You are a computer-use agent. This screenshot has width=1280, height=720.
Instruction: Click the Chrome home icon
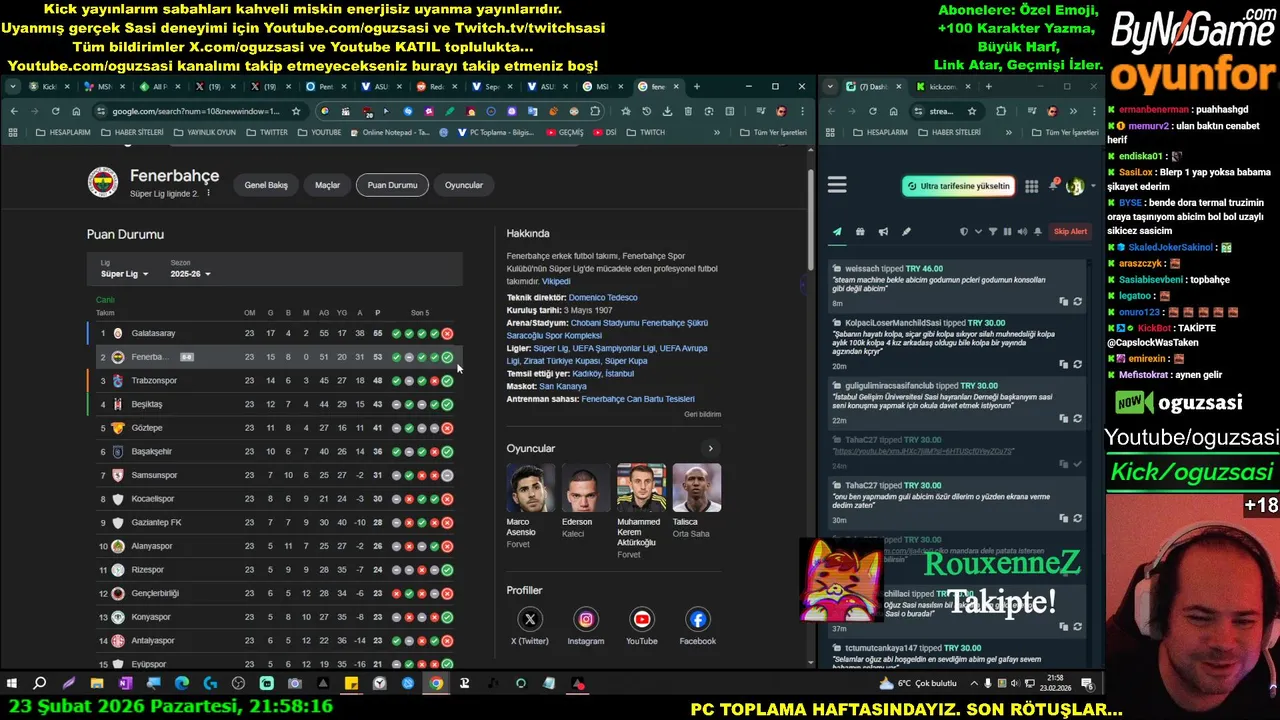(x=76, y=111)
